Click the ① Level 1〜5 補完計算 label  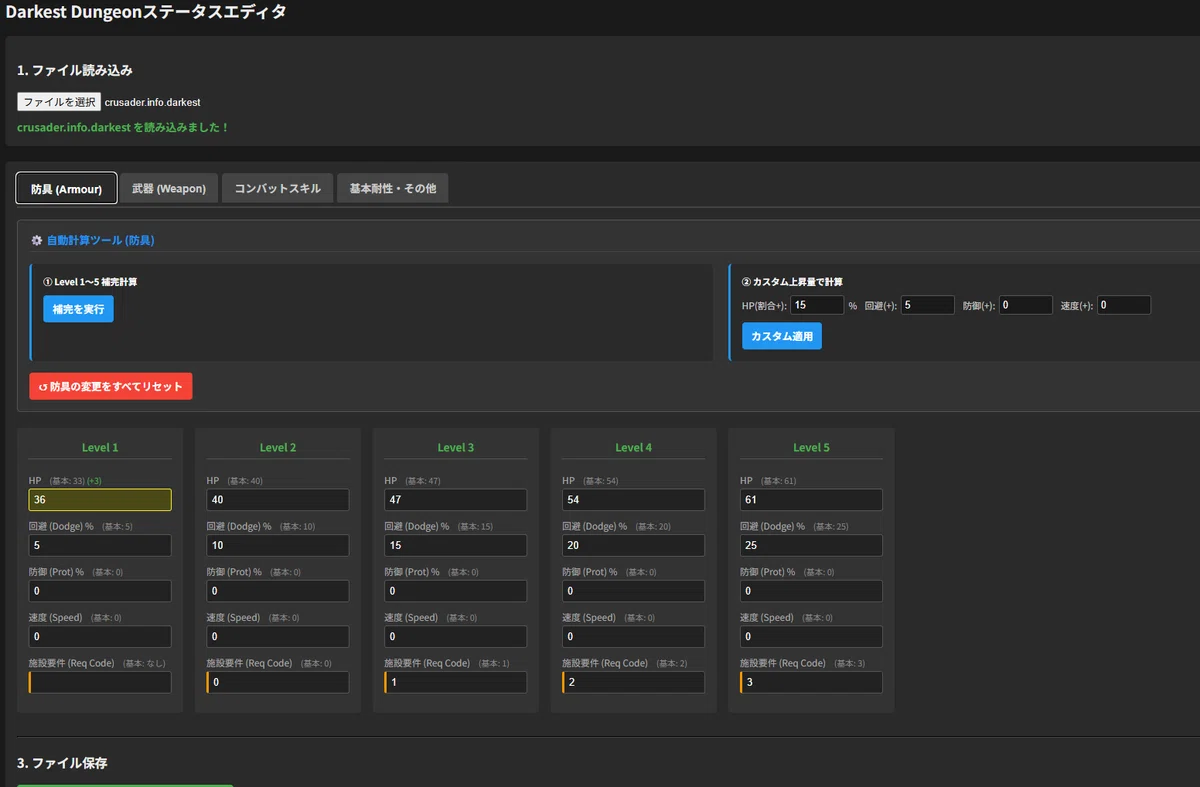(x=90, y=282)
